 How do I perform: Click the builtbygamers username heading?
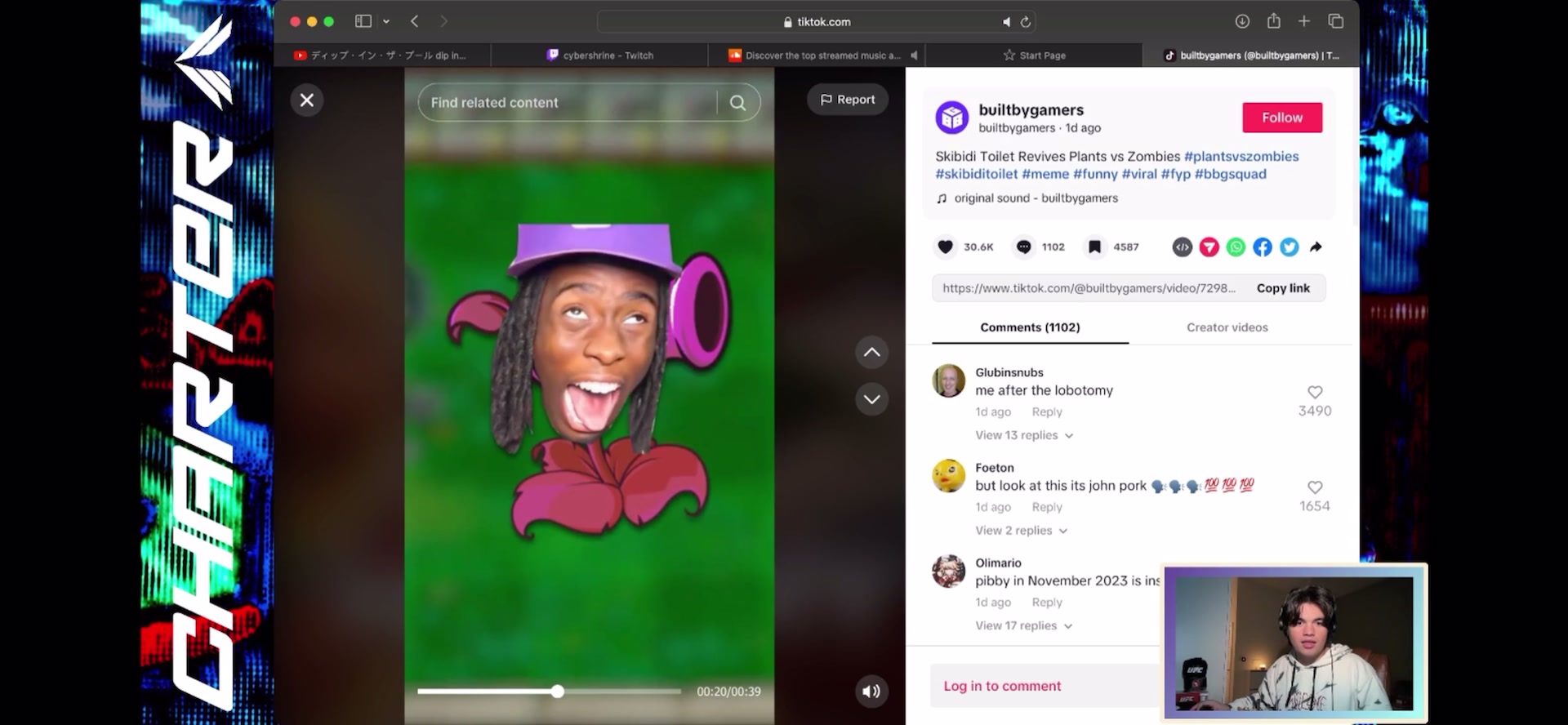pyautogui.click(x=1031, y=110)
